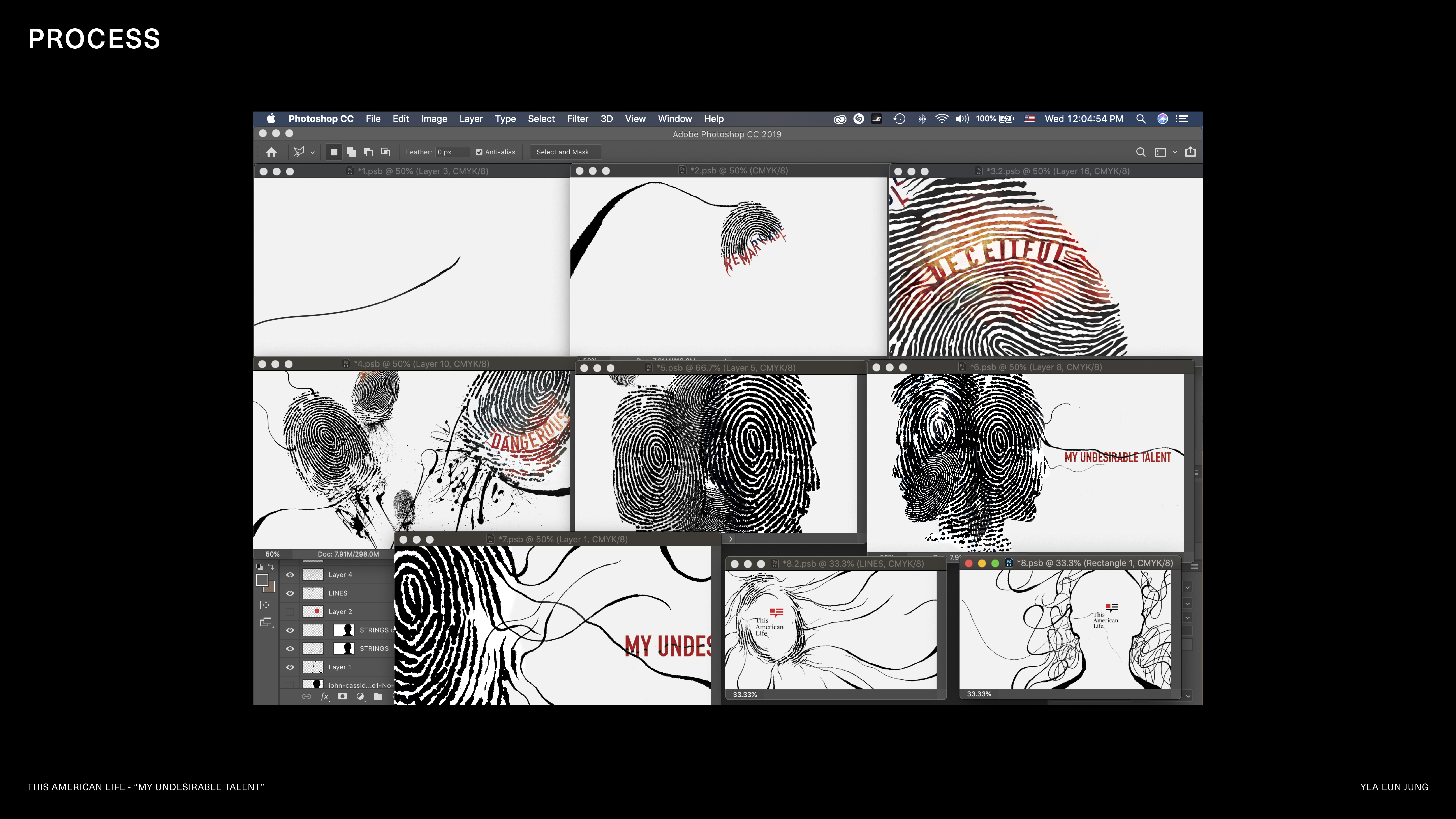Click the layer effects fx icon
Image resolution: width=1456 pixels, height=819 pixels.
tap(325, 696)
